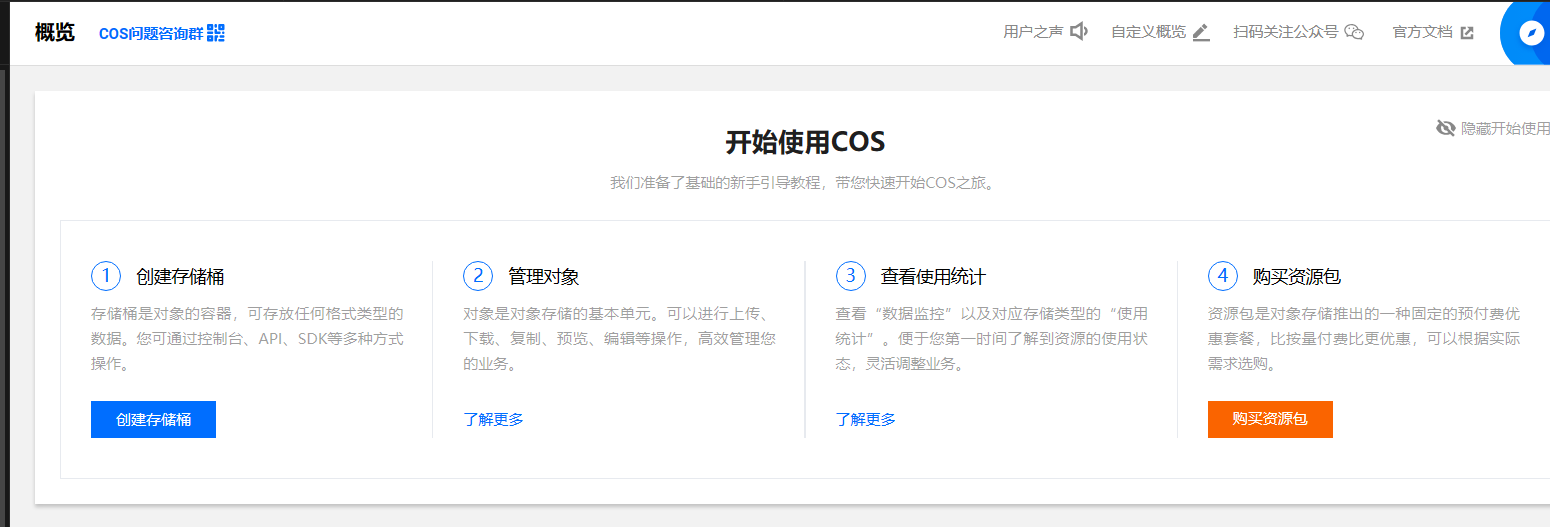The width and height of the screenshot is (1550, 527).
Task: Click the crossed-eye icon beside 隐藏开始使用
Action: point(1445,128)
